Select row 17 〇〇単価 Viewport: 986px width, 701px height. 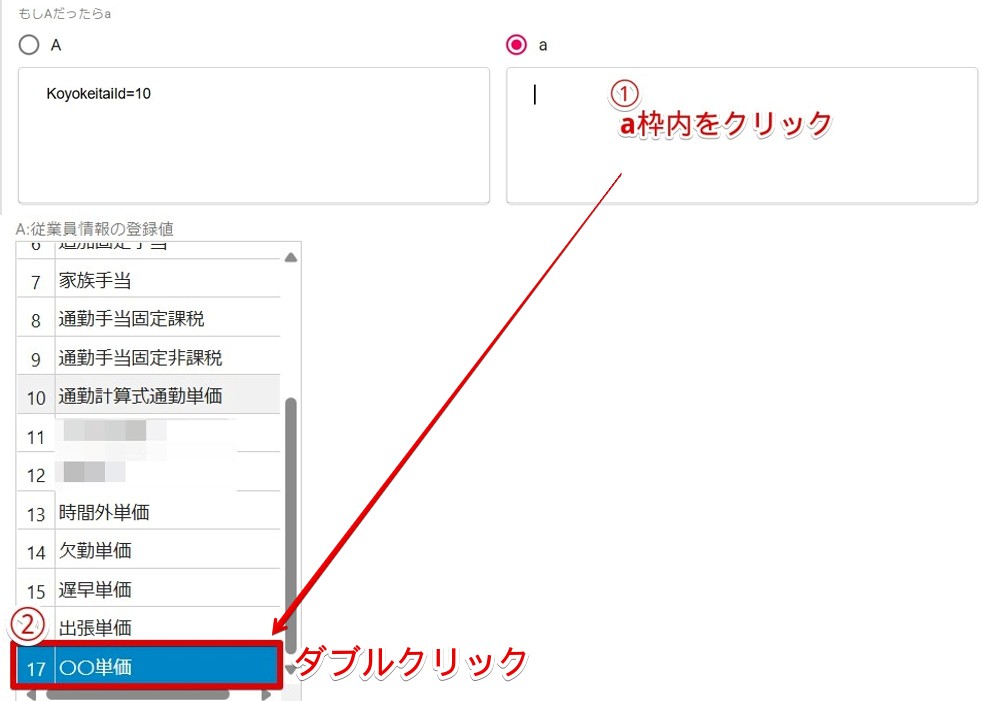148,665
